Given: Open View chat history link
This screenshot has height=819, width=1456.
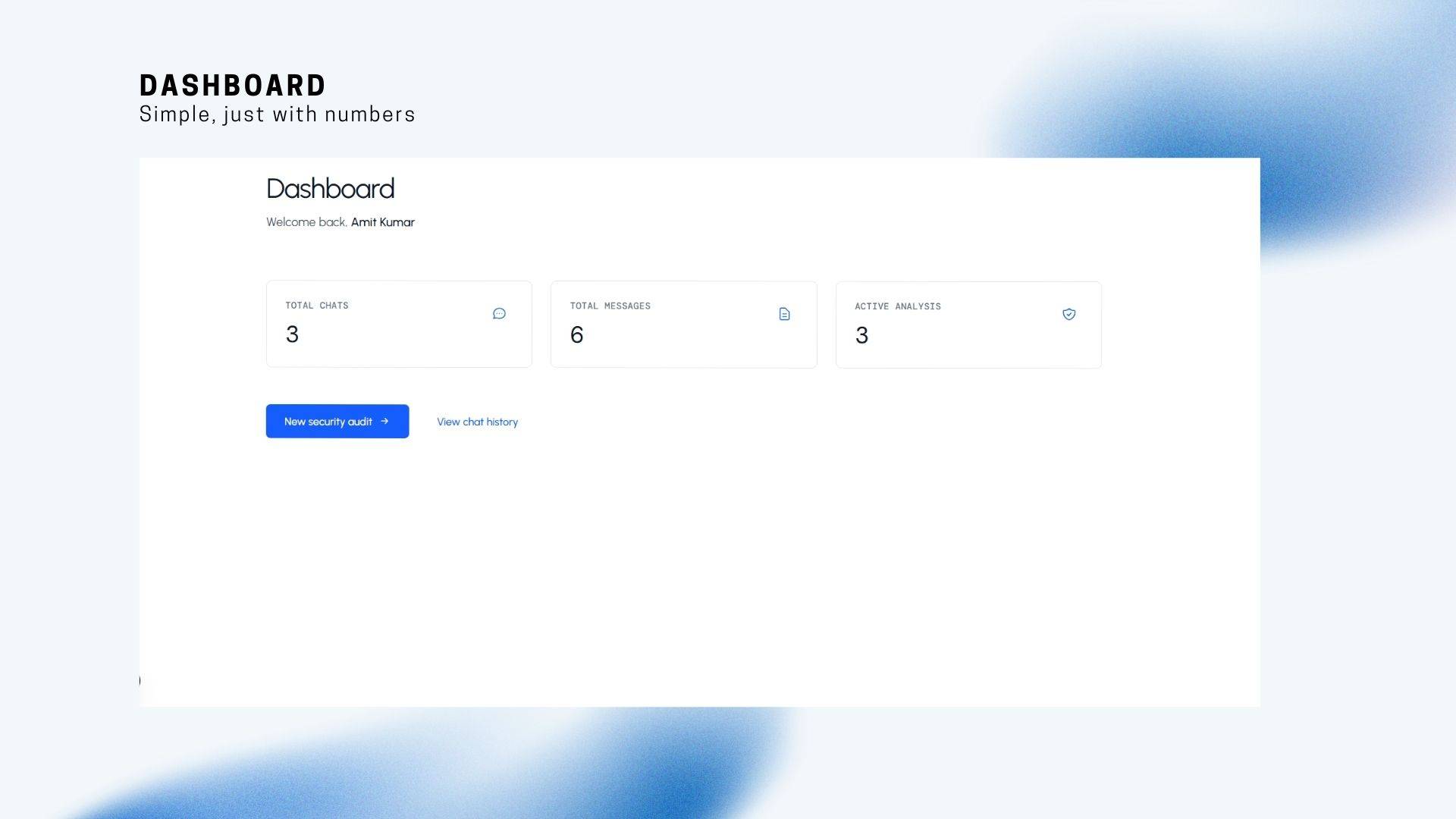Looking at the screenshot, I should 477,422.
